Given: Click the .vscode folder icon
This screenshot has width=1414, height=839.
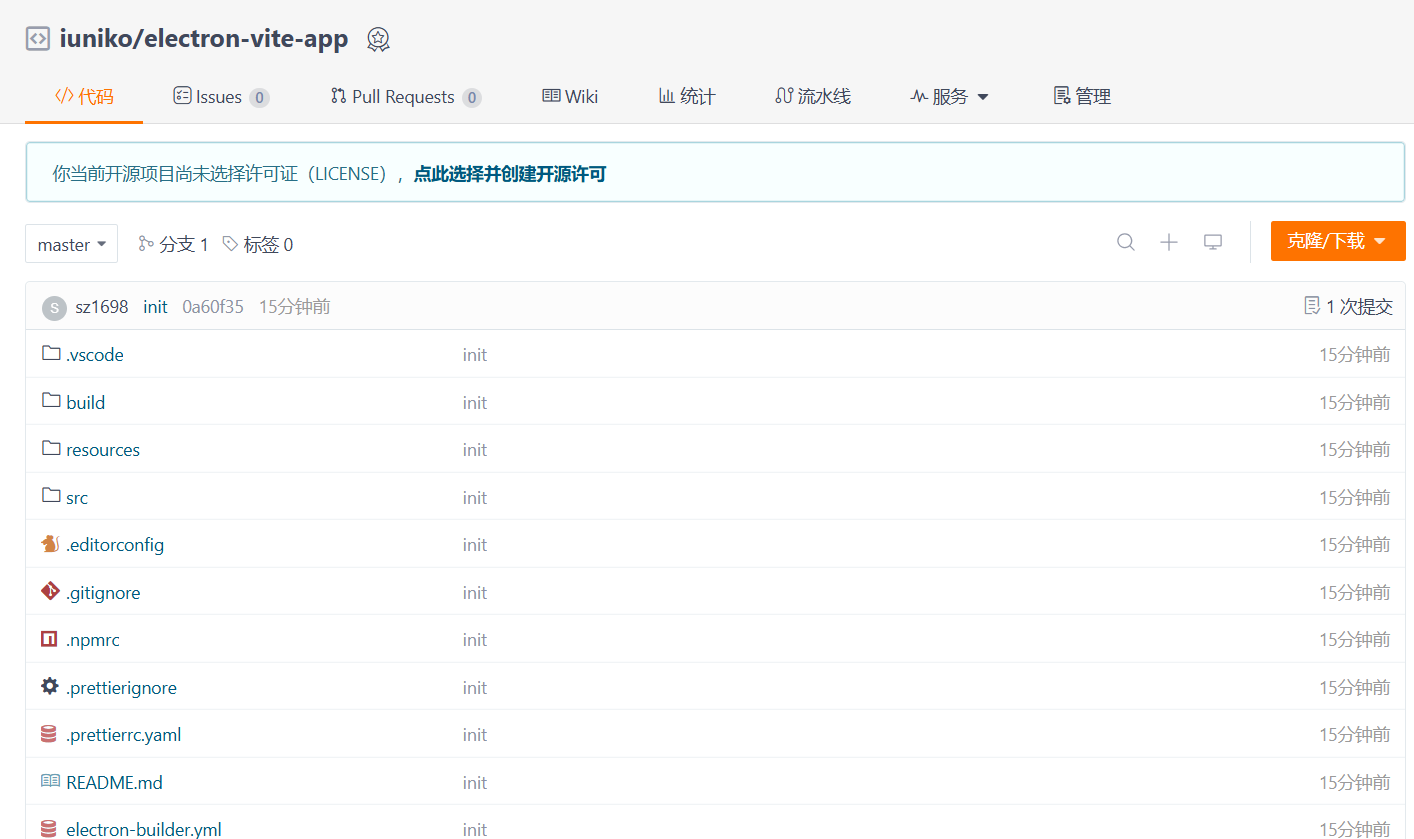Looking at the screenshot, I should pyautogui.click(x=51, y=353).
